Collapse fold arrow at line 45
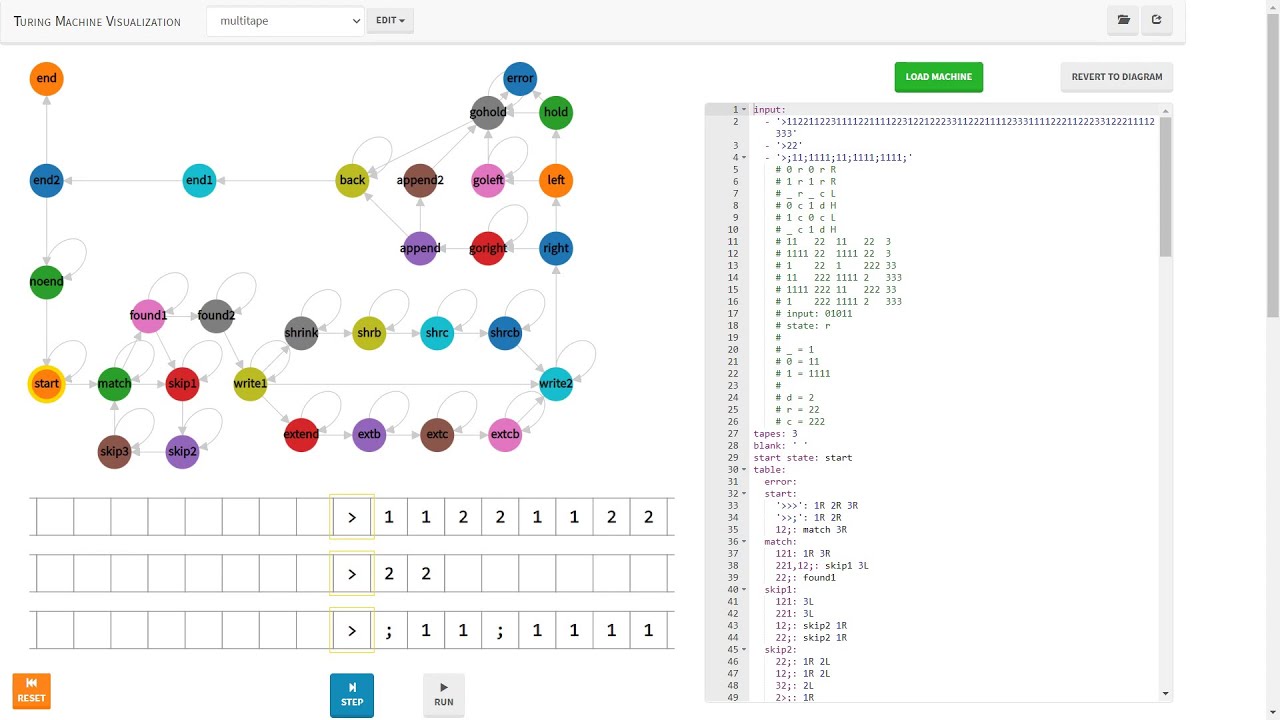This screenshot has height=720, width=1280. (744, 650)
